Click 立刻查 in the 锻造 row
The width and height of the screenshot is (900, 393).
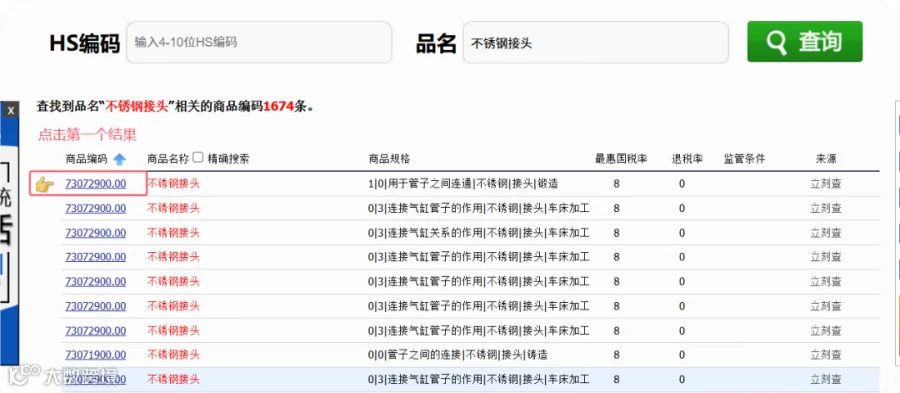[826, 184]
